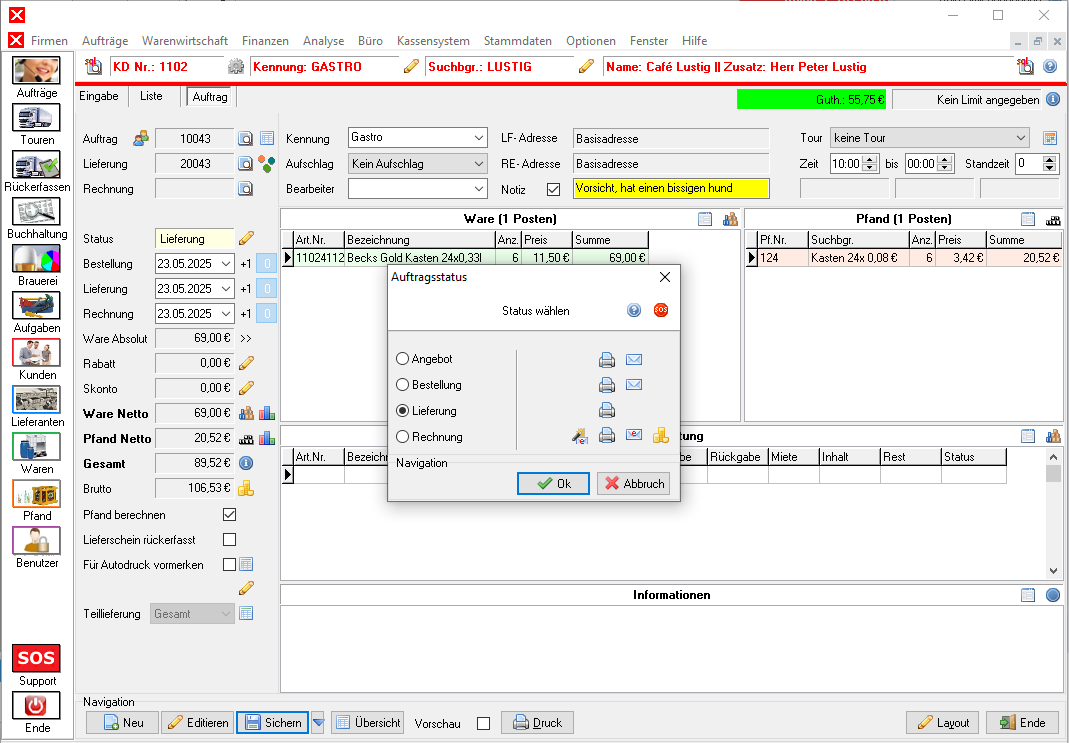Click printer icon next to Lieferung status

coord(606,410)
